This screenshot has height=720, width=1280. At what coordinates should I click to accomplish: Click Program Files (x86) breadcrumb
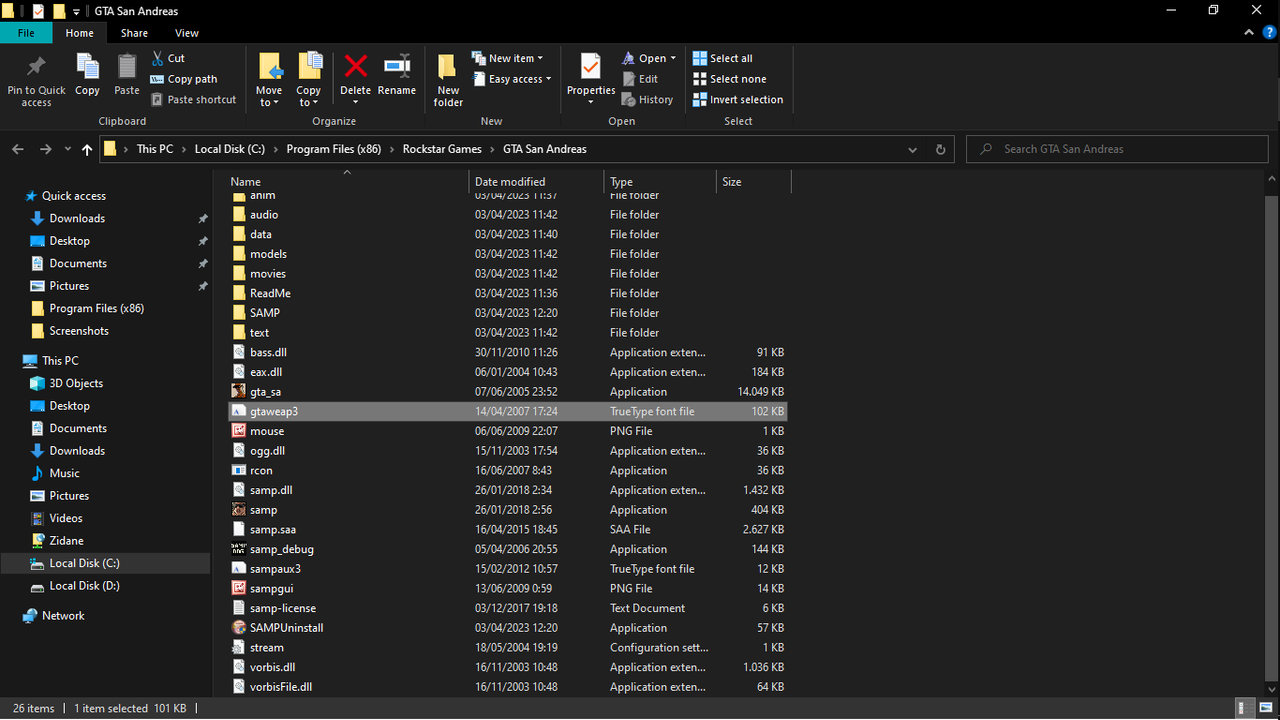click(334, 149)
